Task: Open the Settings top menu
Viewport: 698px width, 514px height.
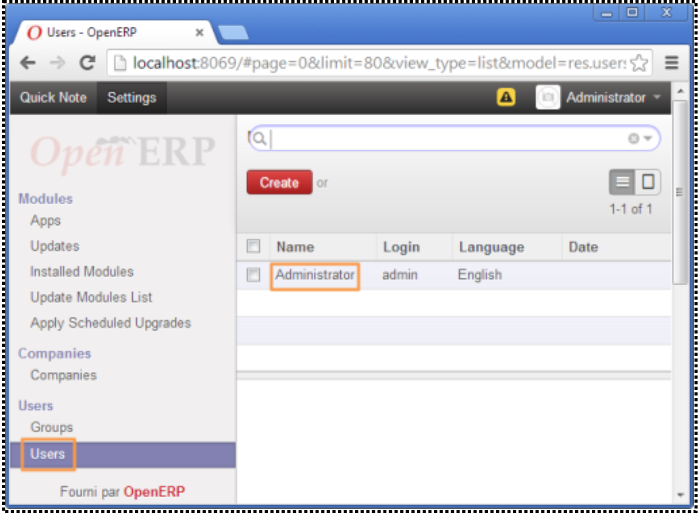Action: 132,97
